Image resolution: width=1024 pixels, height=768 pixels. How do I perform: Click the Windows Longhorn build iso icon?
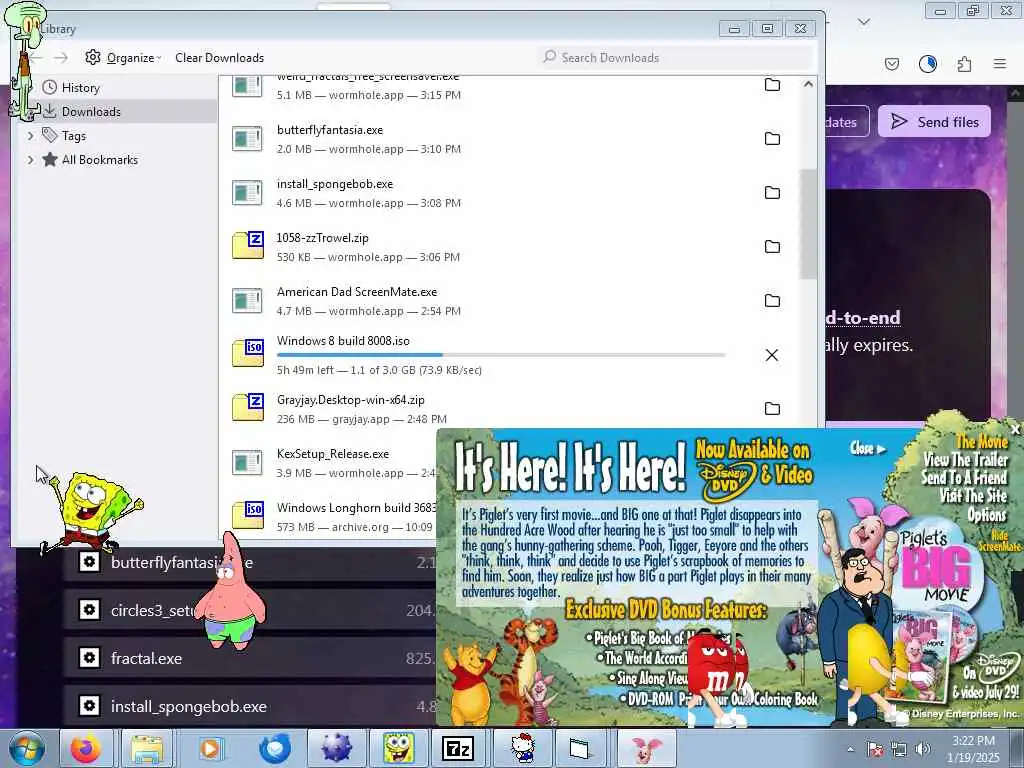click(248, 515)
